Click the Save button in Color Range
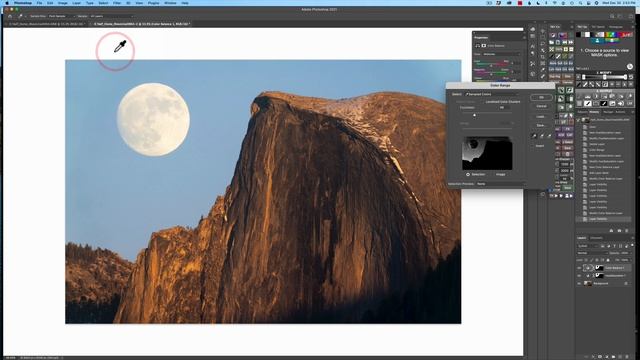The width and height of the screenshot is (640, 360). pos(540,125)
